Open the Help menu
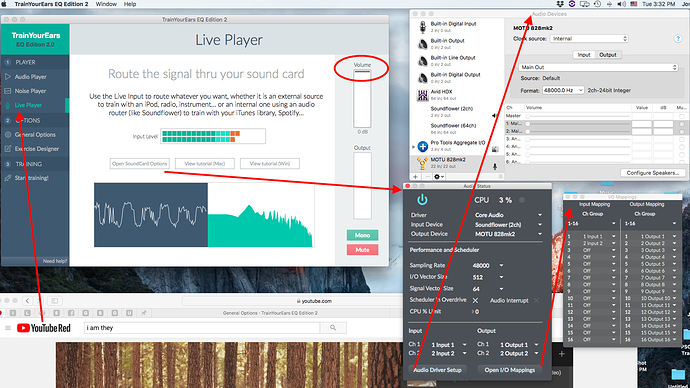690x388 pixels. (x=130, y=4)
